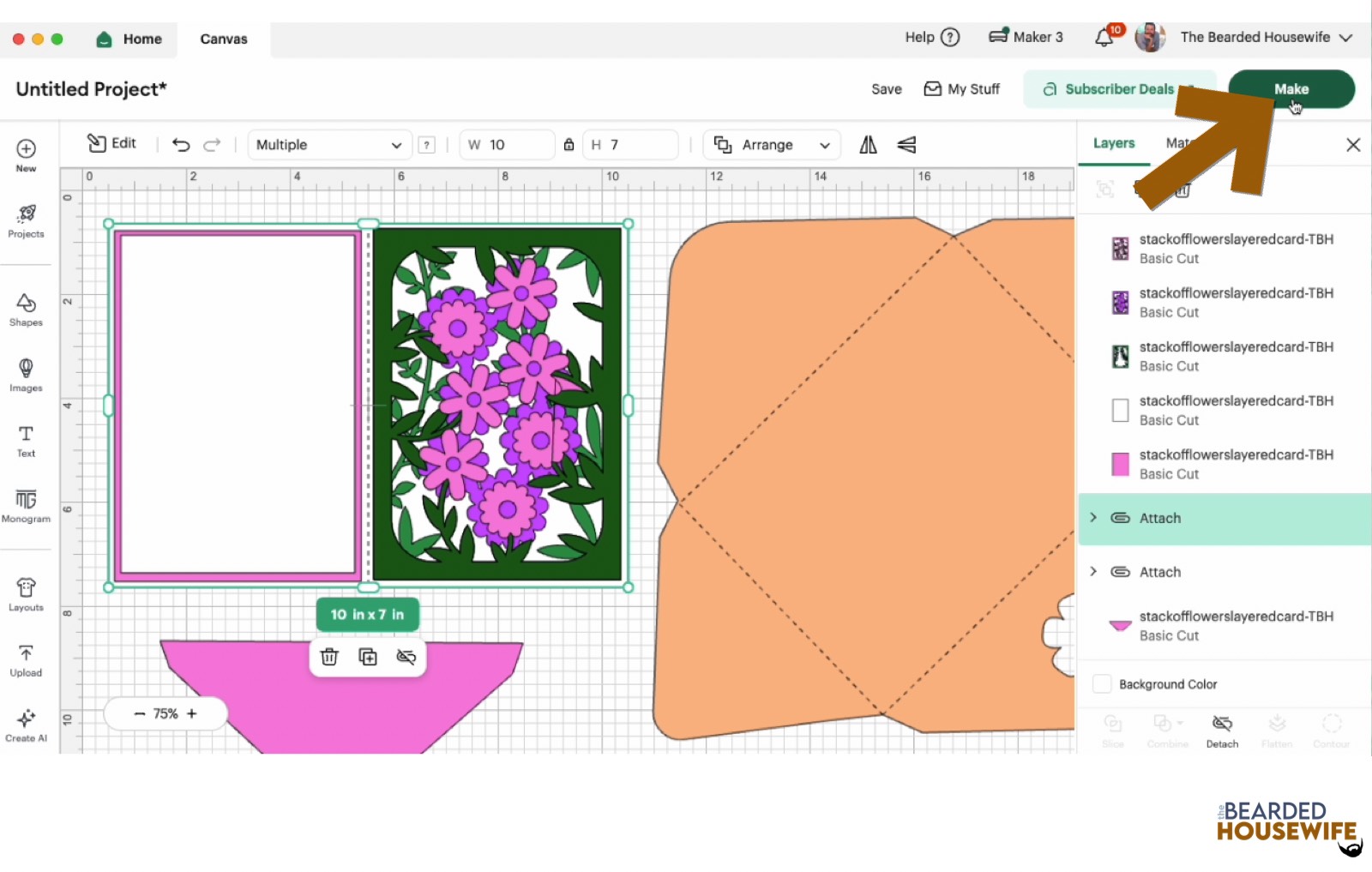Delete selection using floating trash icon
Viewport: 1372px width, 872px height.
point(329,657)
